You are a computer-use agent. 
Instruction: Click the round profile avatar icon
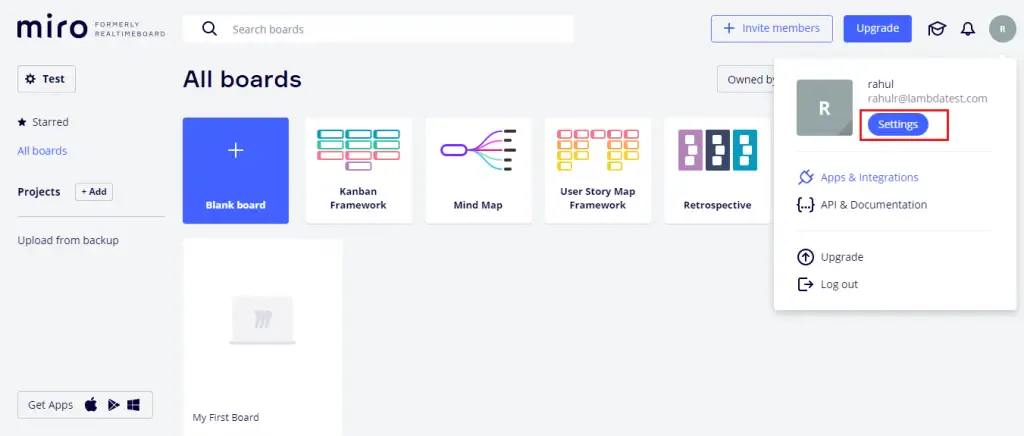coord(1002,28)
